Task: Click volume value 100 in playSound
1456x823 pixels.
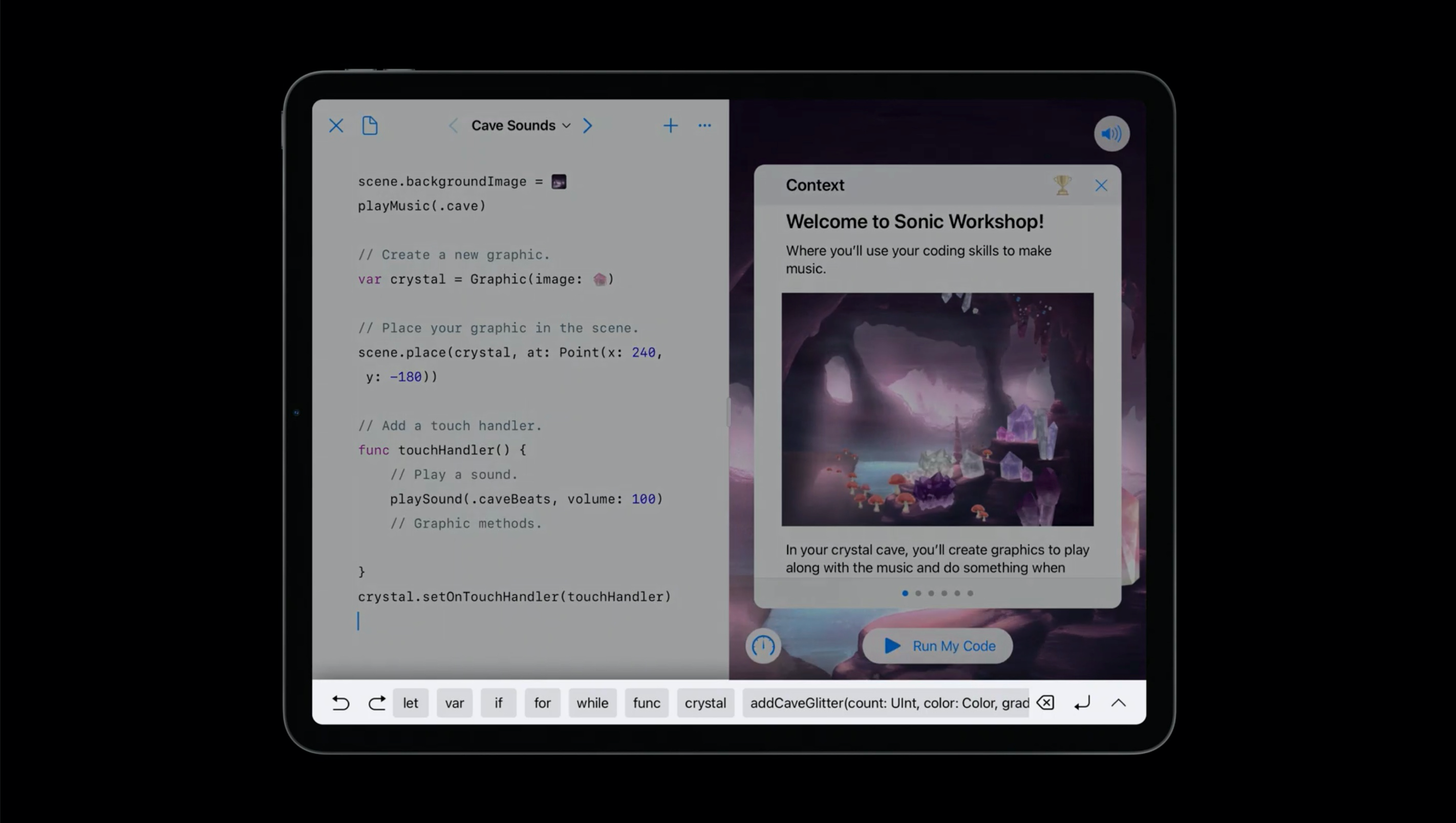Action: [x=643, y=499]
